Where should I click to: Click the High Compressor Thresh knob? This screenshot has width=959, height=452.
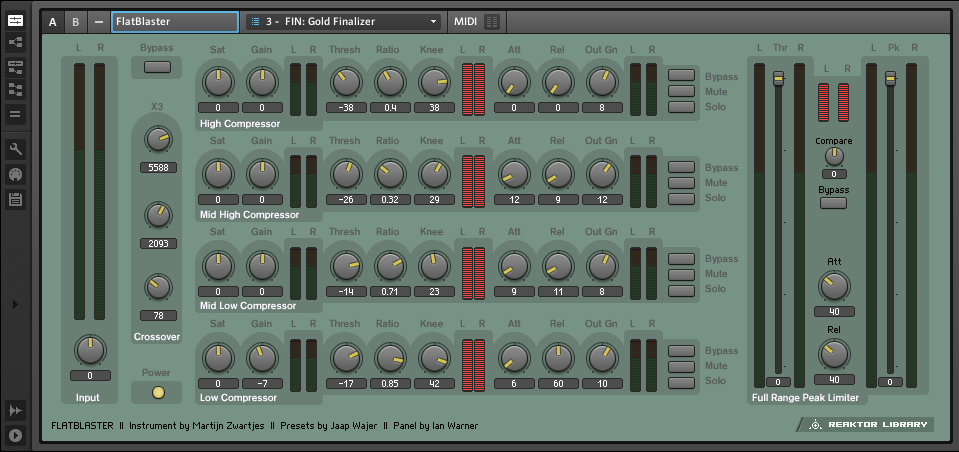[346, 82]
